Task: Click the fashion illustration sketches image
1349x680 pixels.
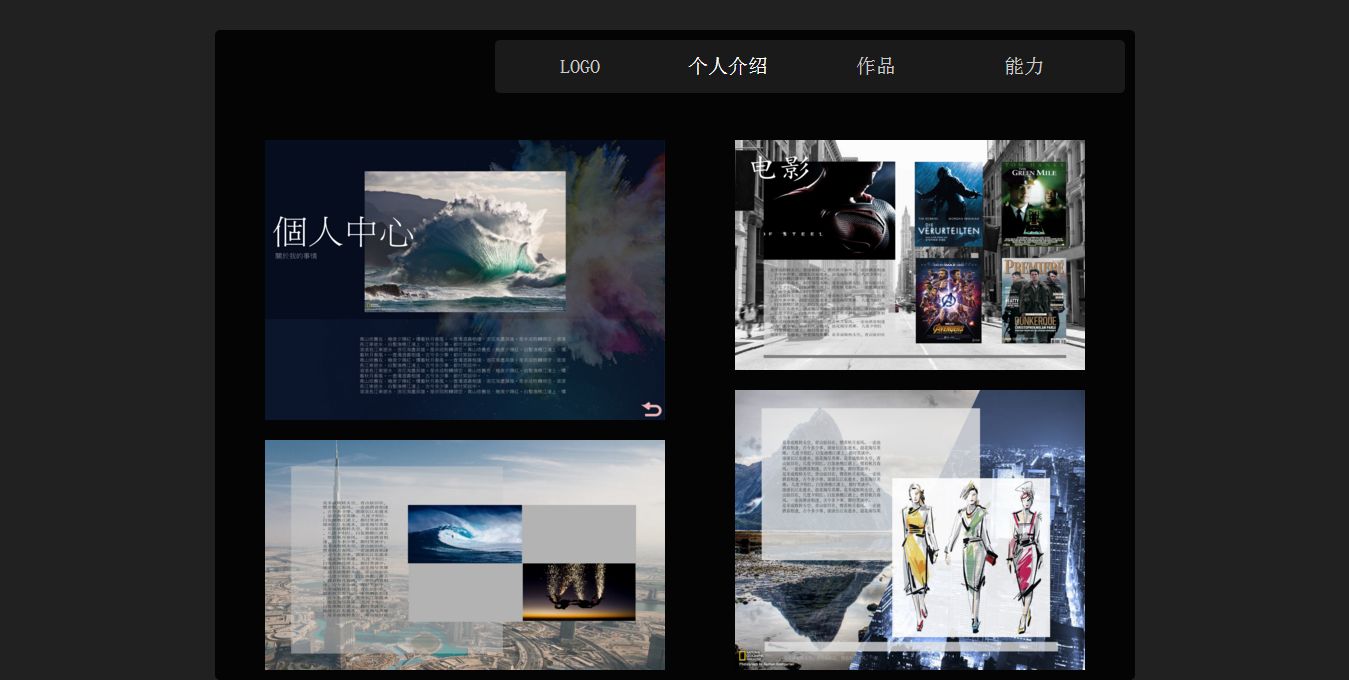Action: coord(970,557)
